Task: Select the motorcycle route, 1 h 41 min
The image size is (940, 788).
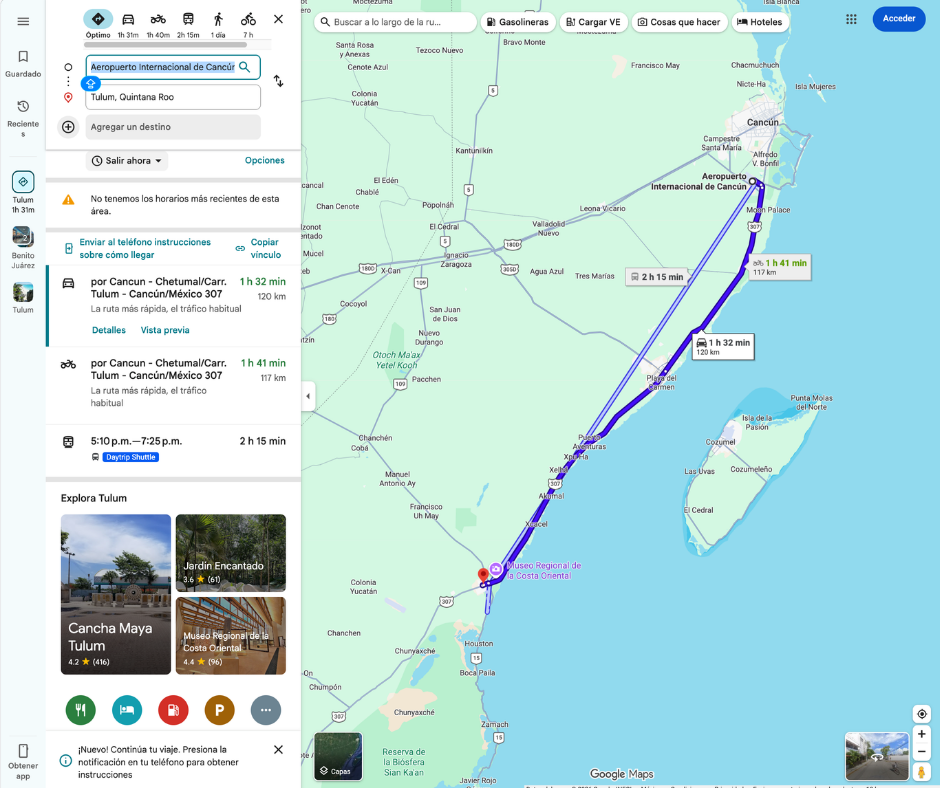Action: (x=174, y=385)
